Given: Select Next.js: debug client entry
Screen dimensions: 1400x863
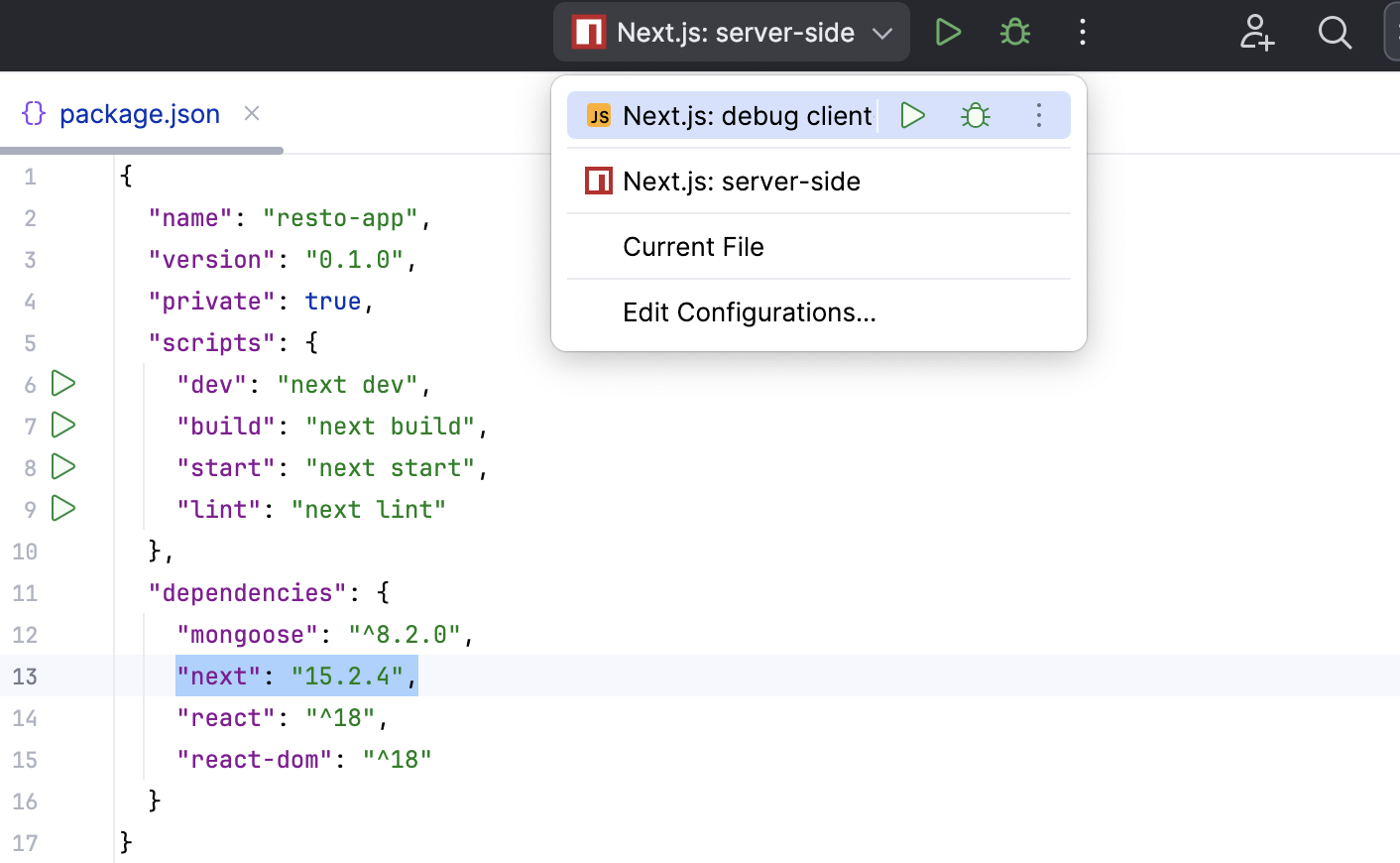Looking at the screenshot, I should [745, 115].
